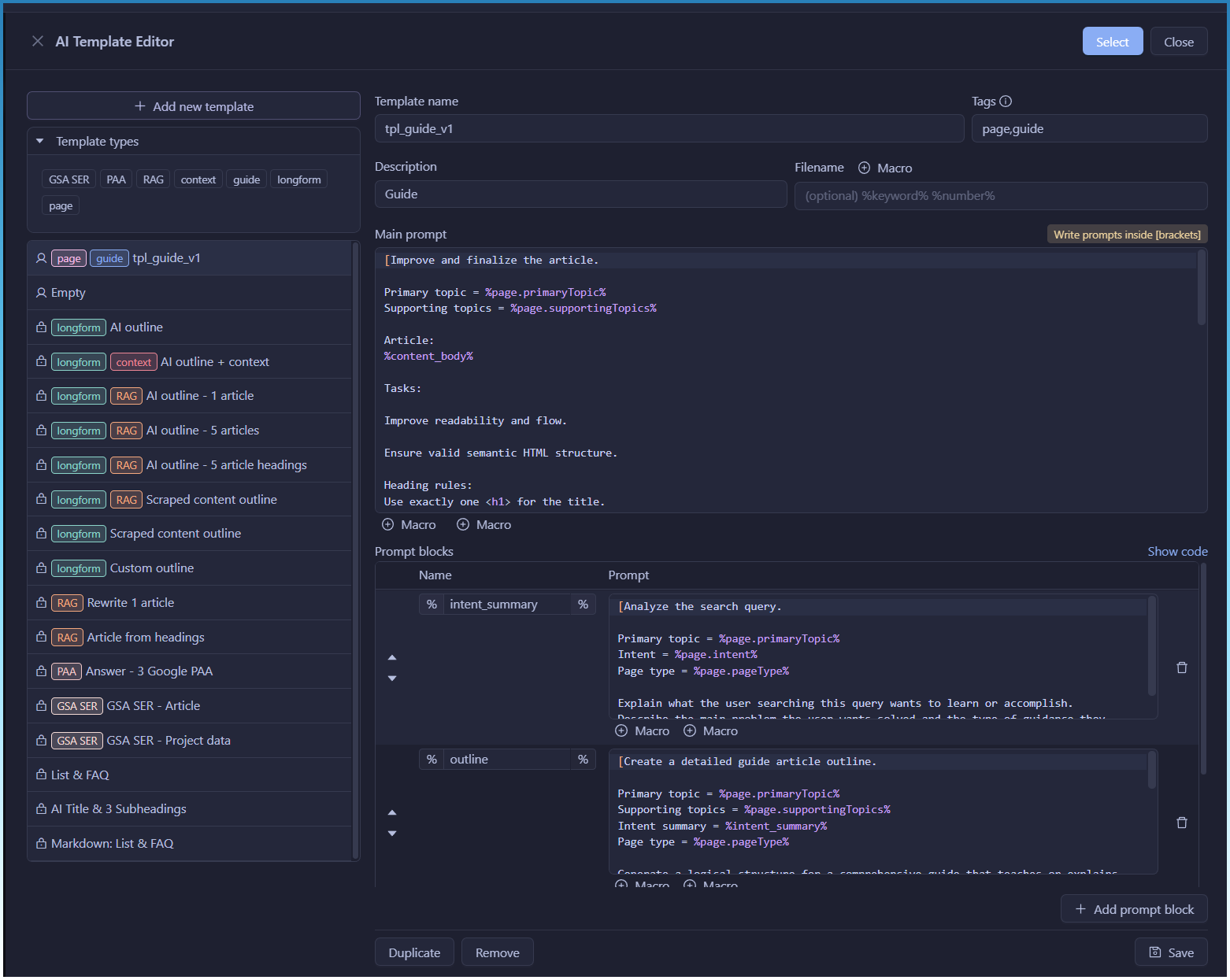The width and height of the screenshot is (1230, 980).
Task: Choose the Markdown: List & FAQ template
Action: (x=112, y=844)
